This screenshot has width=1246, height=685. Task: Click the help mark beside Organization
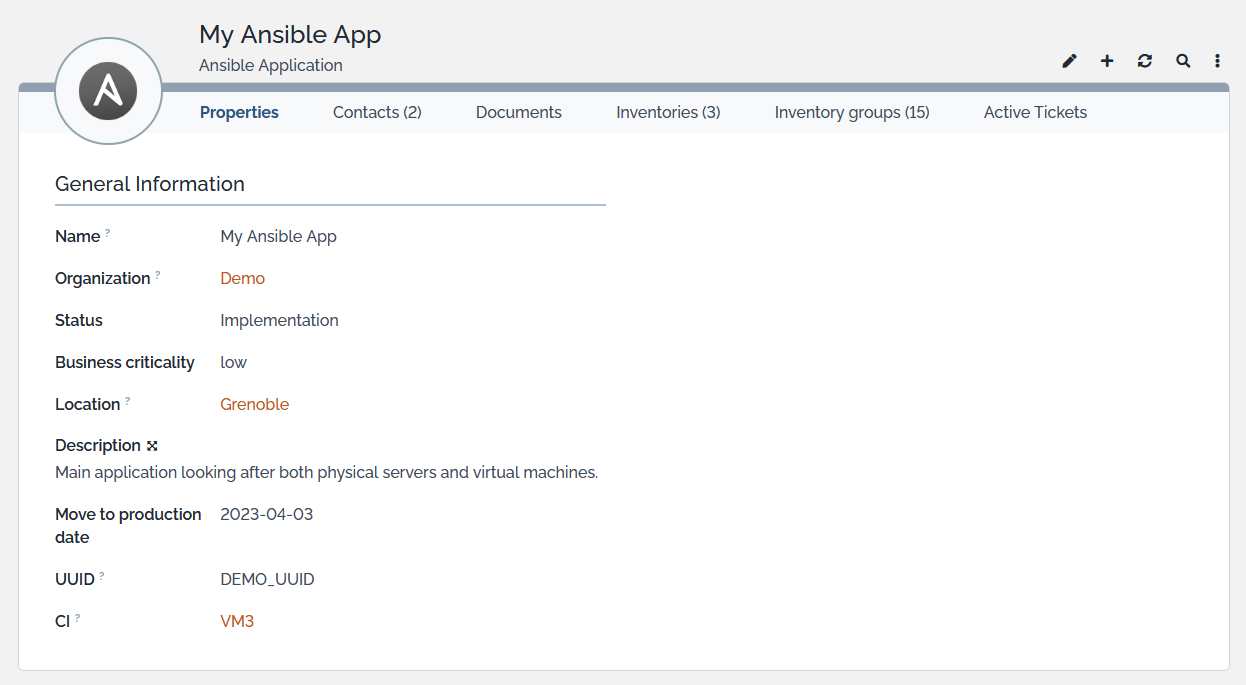pyautogui.click(x=158, y=275)
